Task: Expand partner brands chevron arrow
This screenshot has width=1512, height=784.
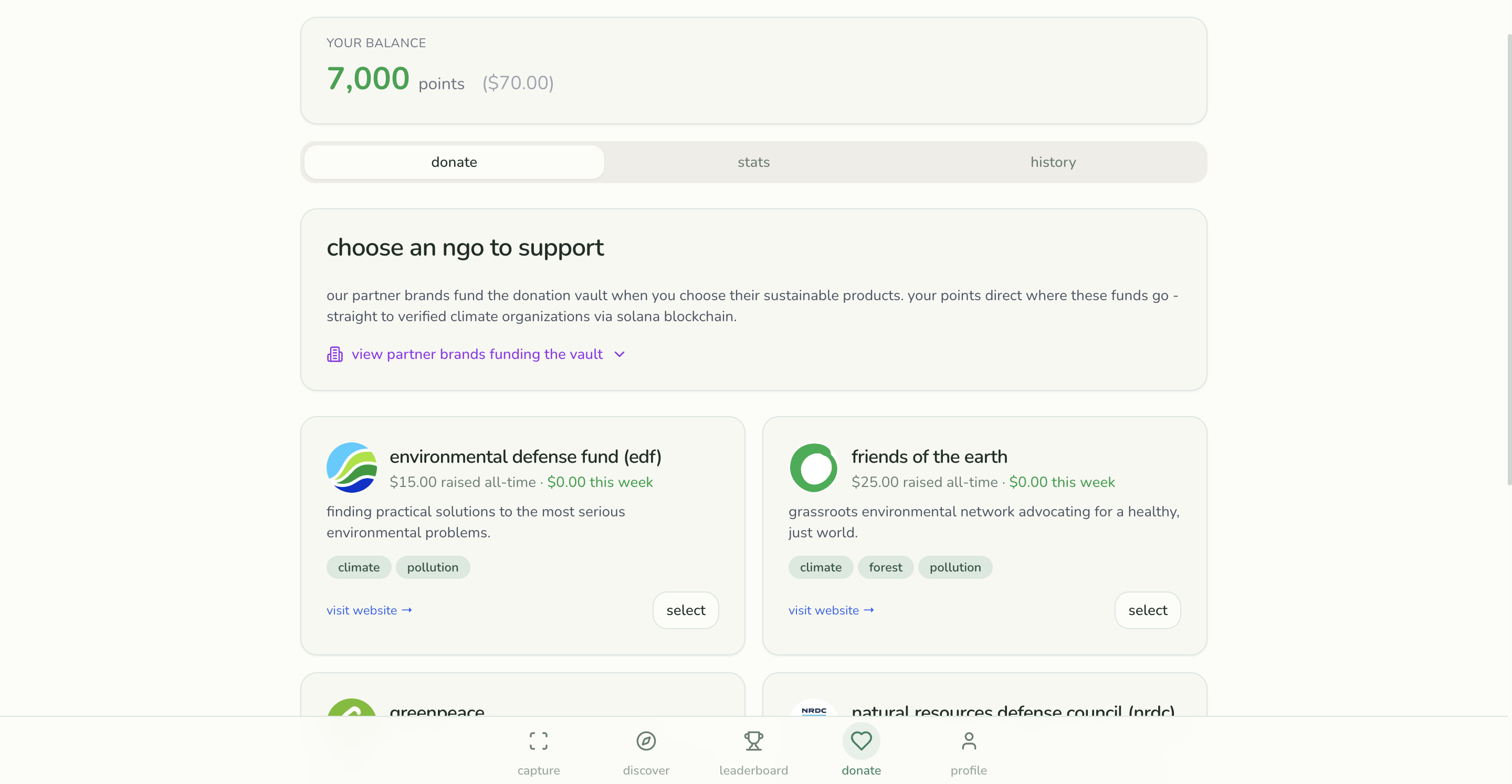Action: tap(619, 354)
